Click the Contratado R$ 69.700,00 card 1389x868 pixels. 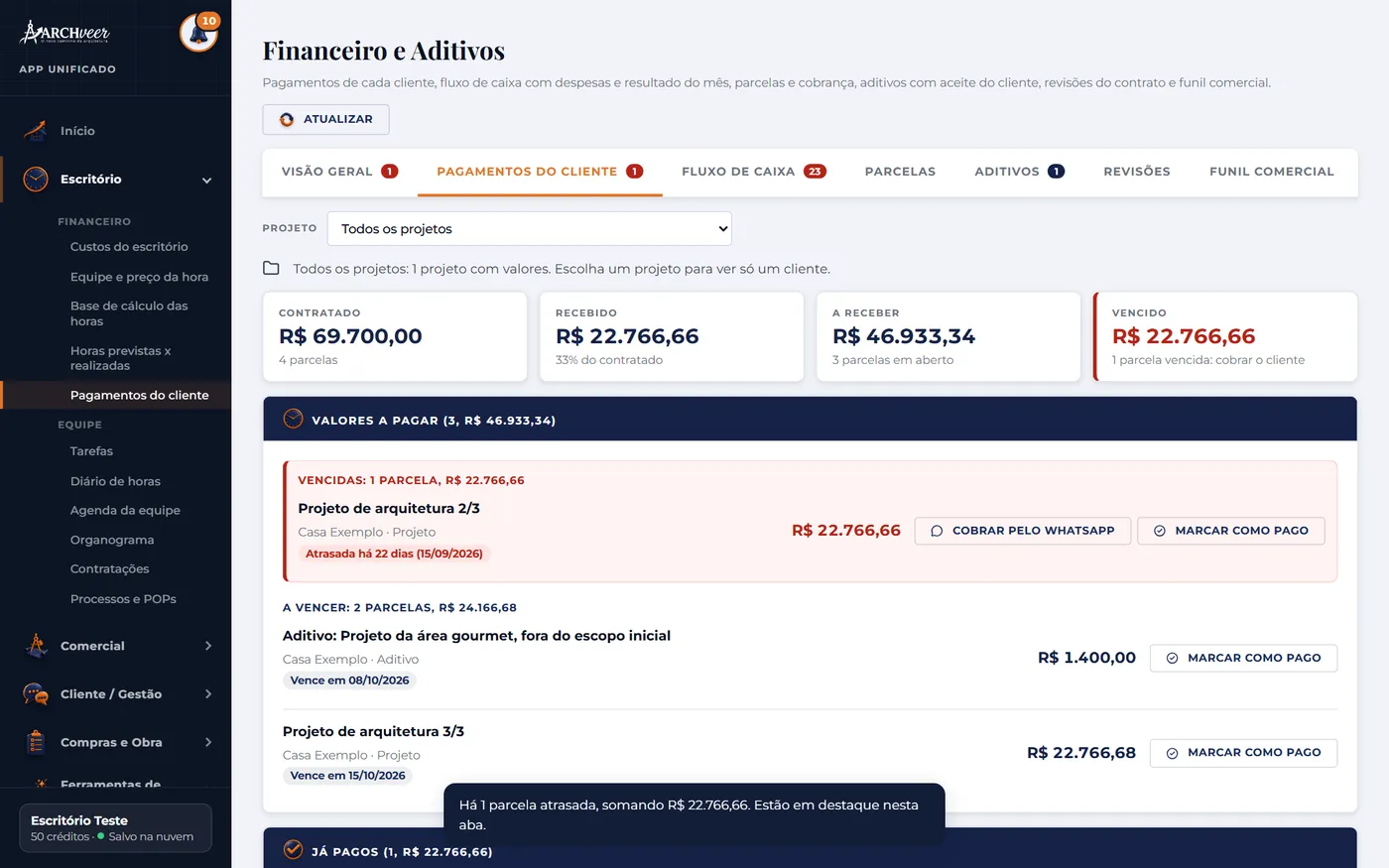[395, 336]
